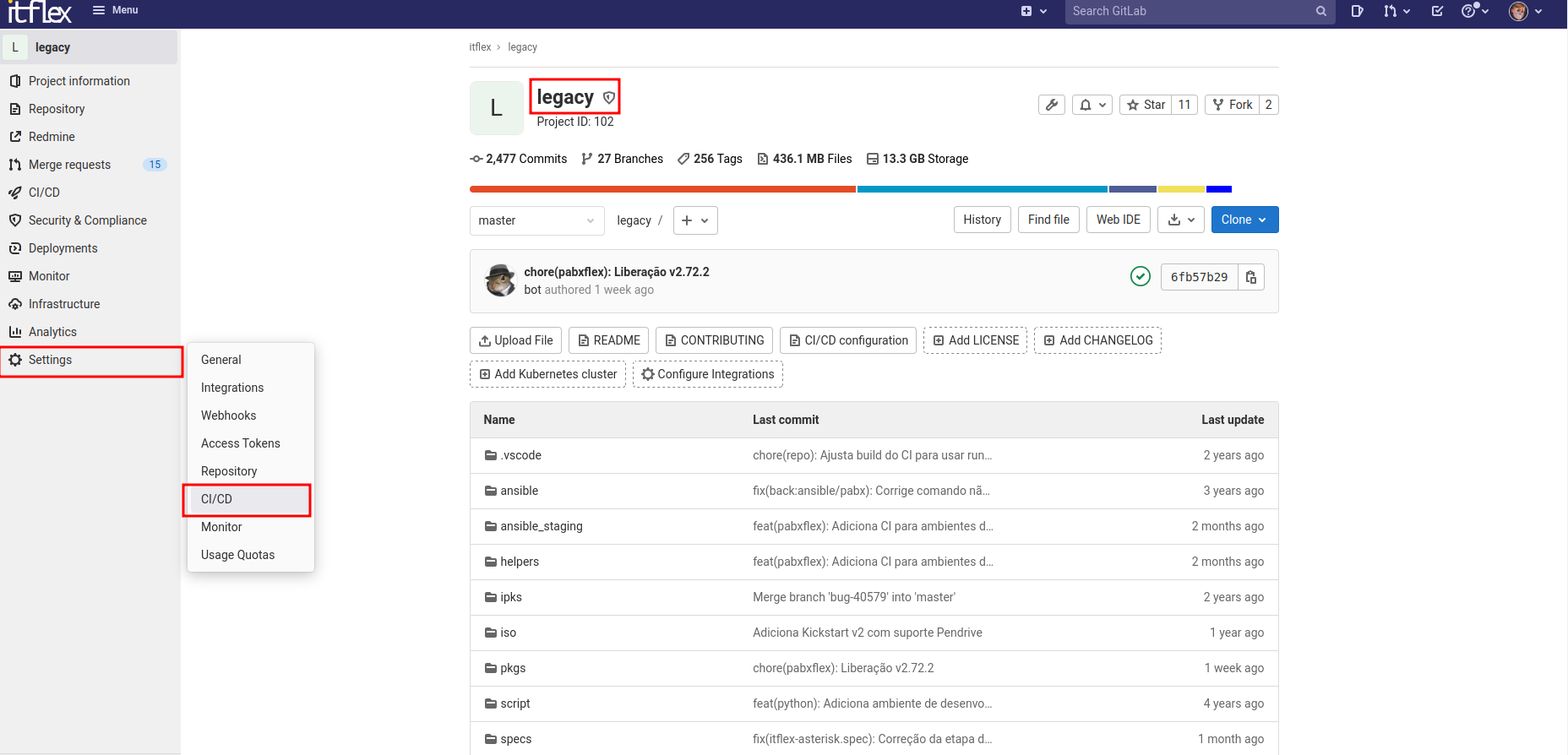Open the merge requests top bar icon
This screenshot has height=755, width=1568.
pos(1396,11)
